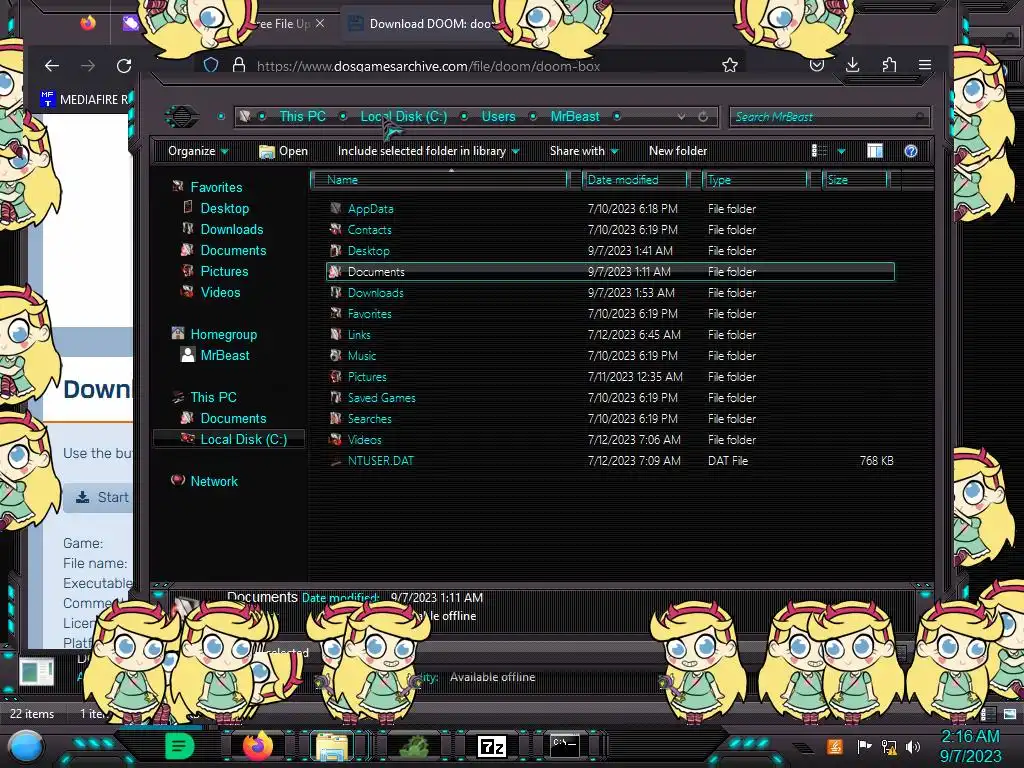
Task: Open Downloads under Favorites
Action: (x=232, y=229)
